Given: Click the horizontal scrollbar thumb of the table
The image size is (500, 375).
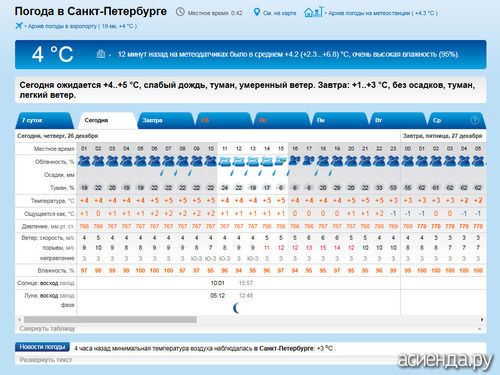Looking at the screenshot, I should pyautogui.click(x=110, y=319).
